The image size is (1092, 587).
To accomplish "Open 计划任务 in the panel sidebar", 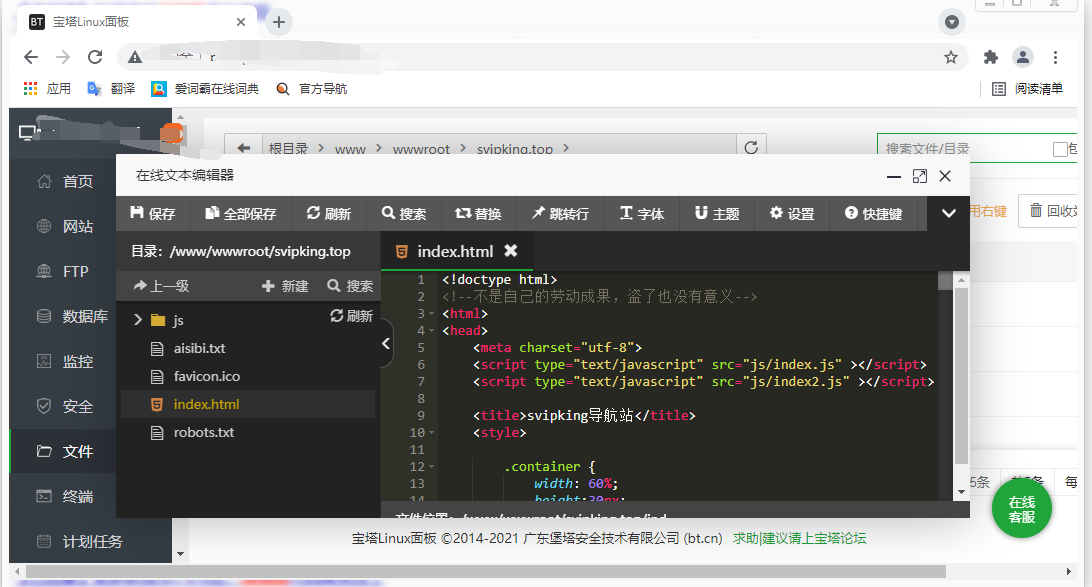I will [x=93, y=542].
